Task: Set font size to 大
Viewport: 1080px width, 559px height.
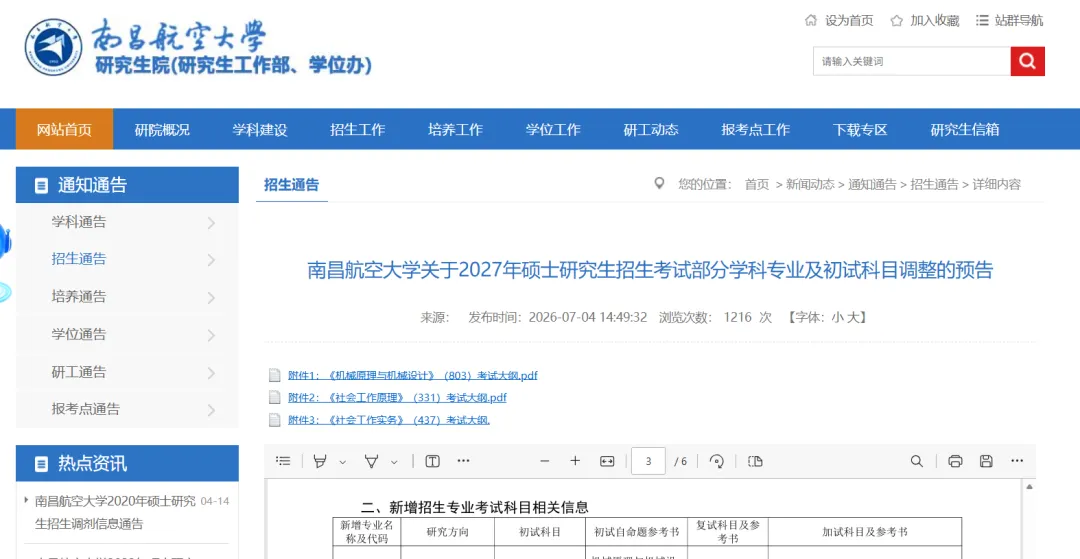Action: [852, 317]
